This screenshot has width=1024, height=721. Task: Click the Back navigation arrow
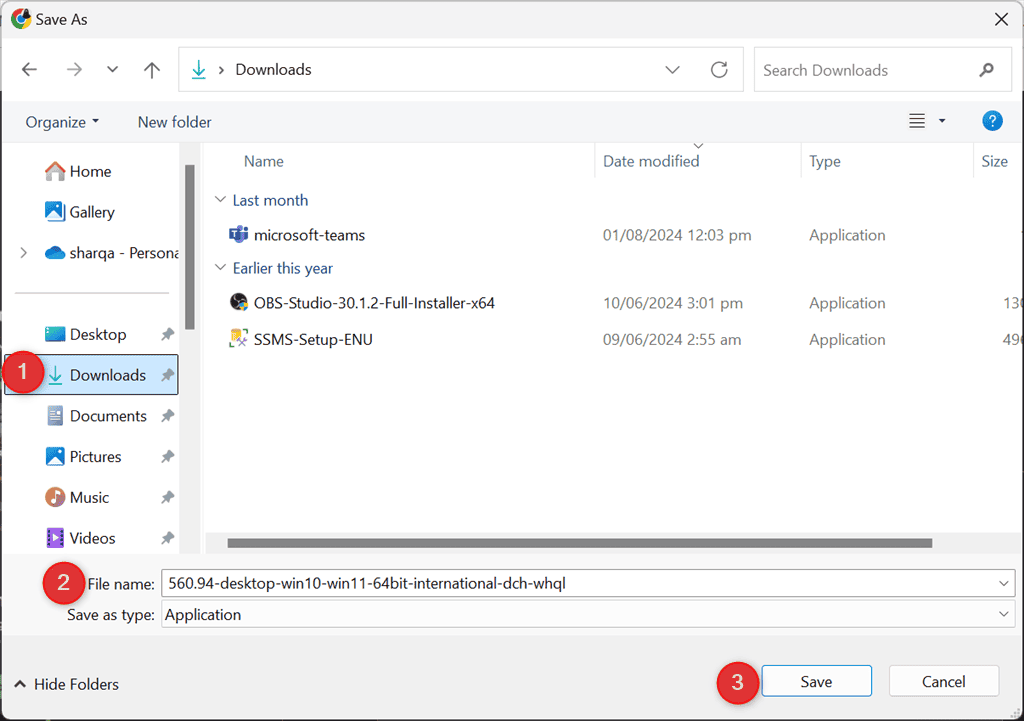pos(29,70)
